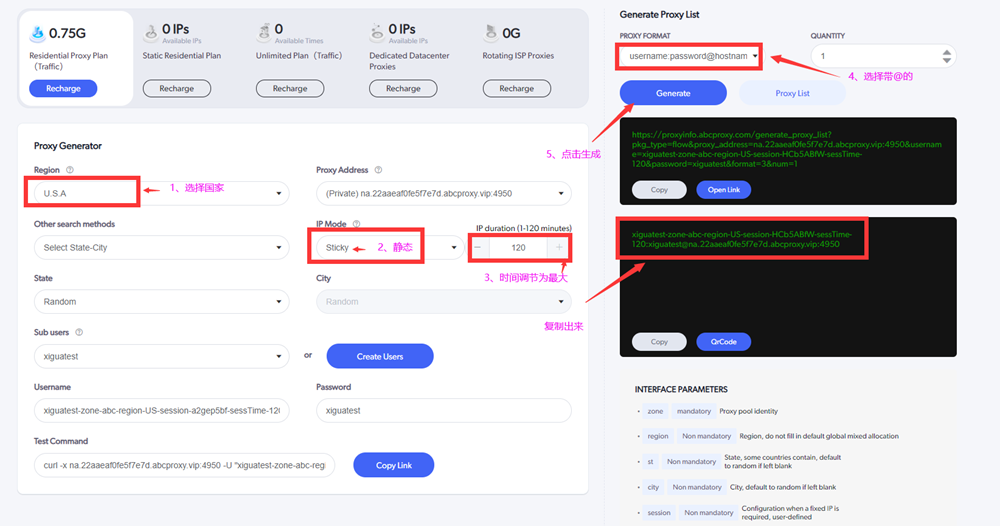Increase IP duration with the plus button
This screenshot has height=526, width=1000.
click(559, 247)
